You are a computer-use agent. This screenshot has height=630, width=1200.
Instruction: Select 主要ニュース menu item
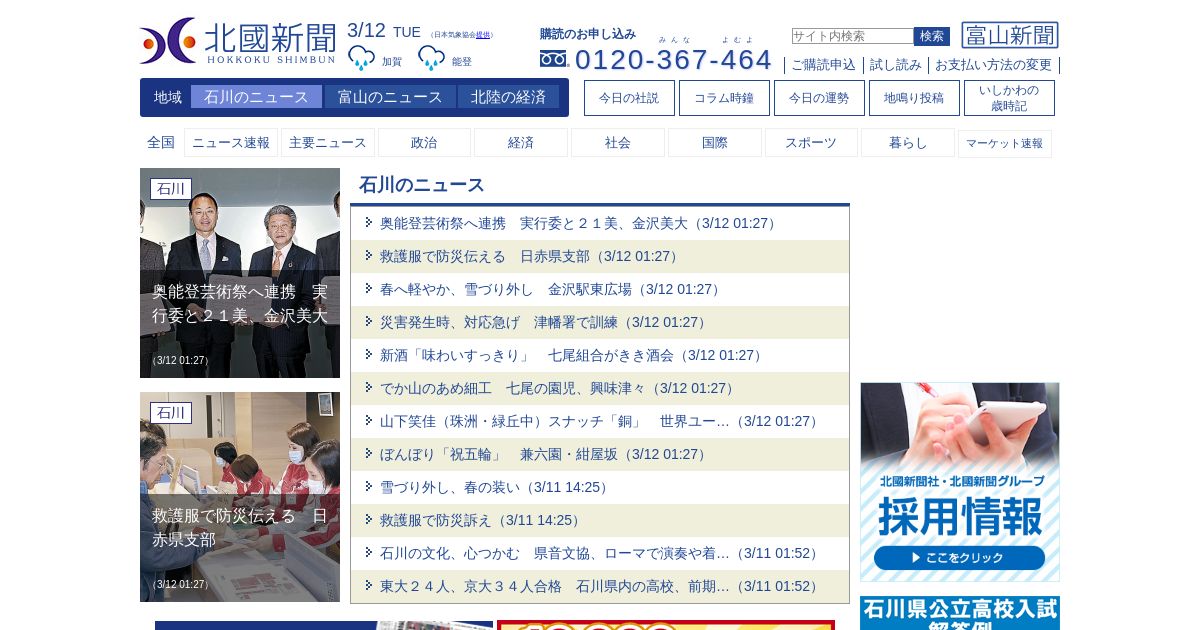click(328, 143)
